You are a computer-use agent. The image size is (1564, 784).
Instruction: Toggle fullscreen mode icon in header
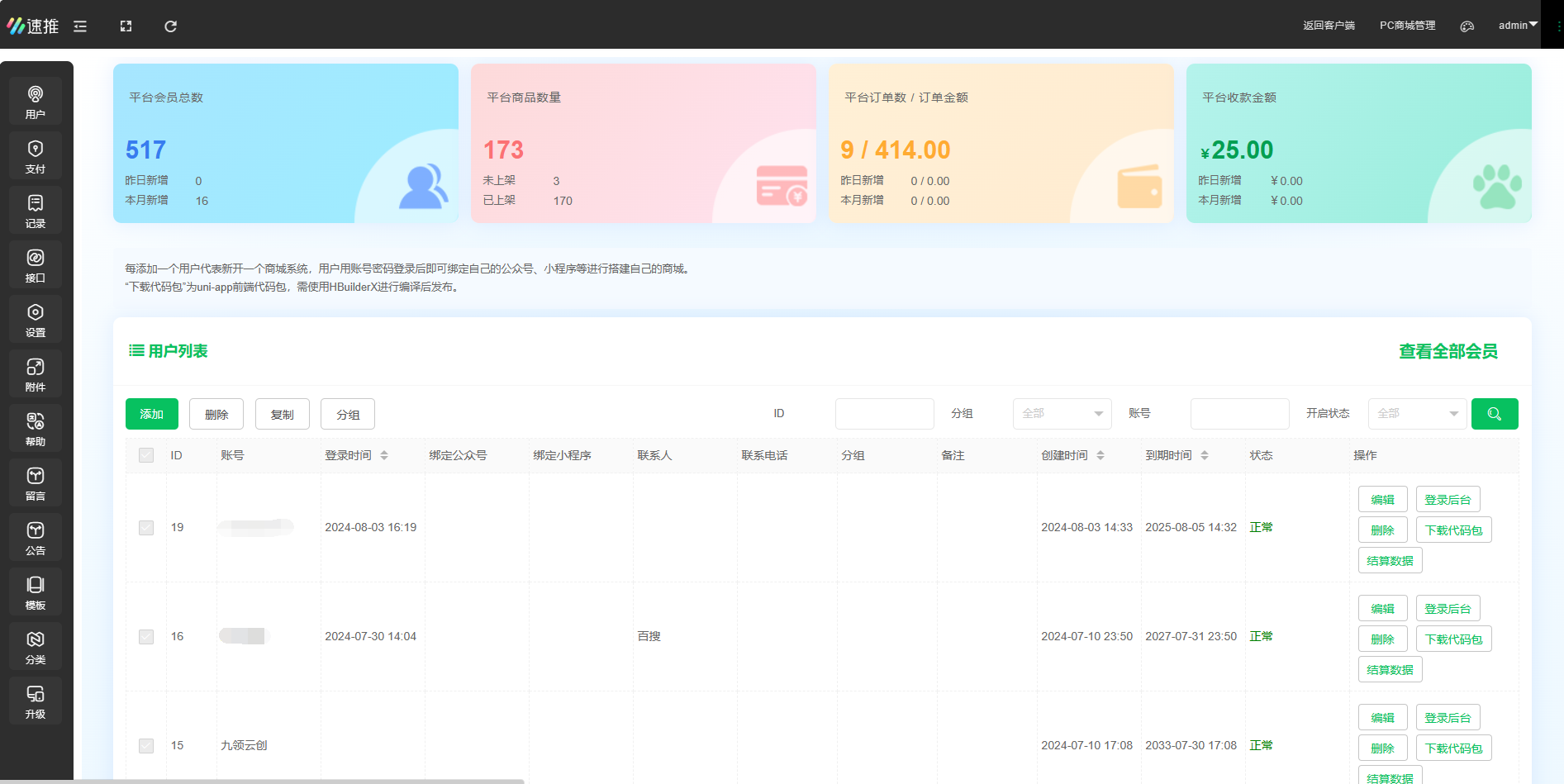click(x=126, y=26)
